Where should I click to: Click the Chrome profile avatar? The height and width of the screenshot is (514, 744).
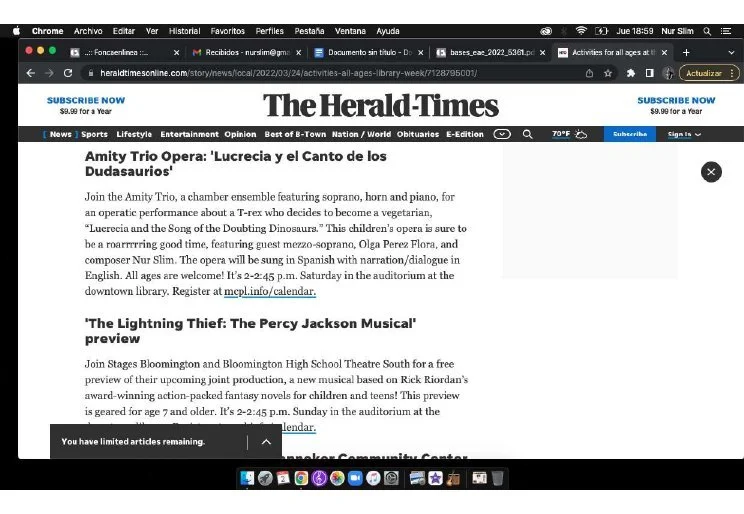coord(668,73)
